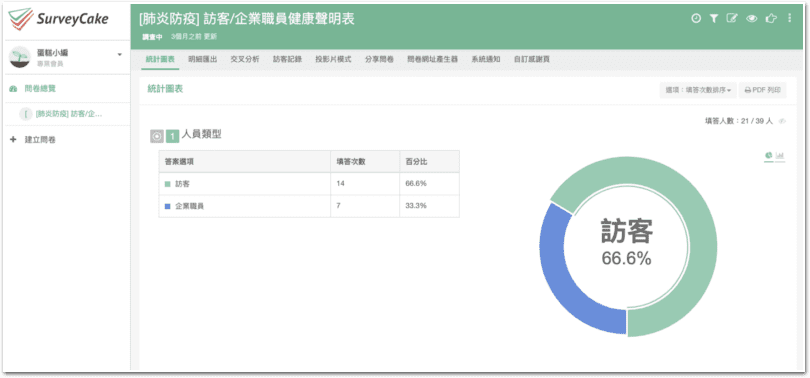
Task: Switch to 投影片模式 tab
Action: pos(333,59)
